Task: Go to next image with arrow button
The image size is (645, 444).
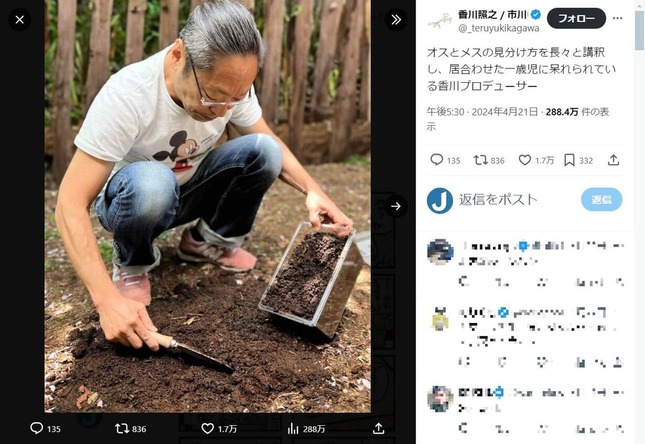Action: click(x=396, y=206)
